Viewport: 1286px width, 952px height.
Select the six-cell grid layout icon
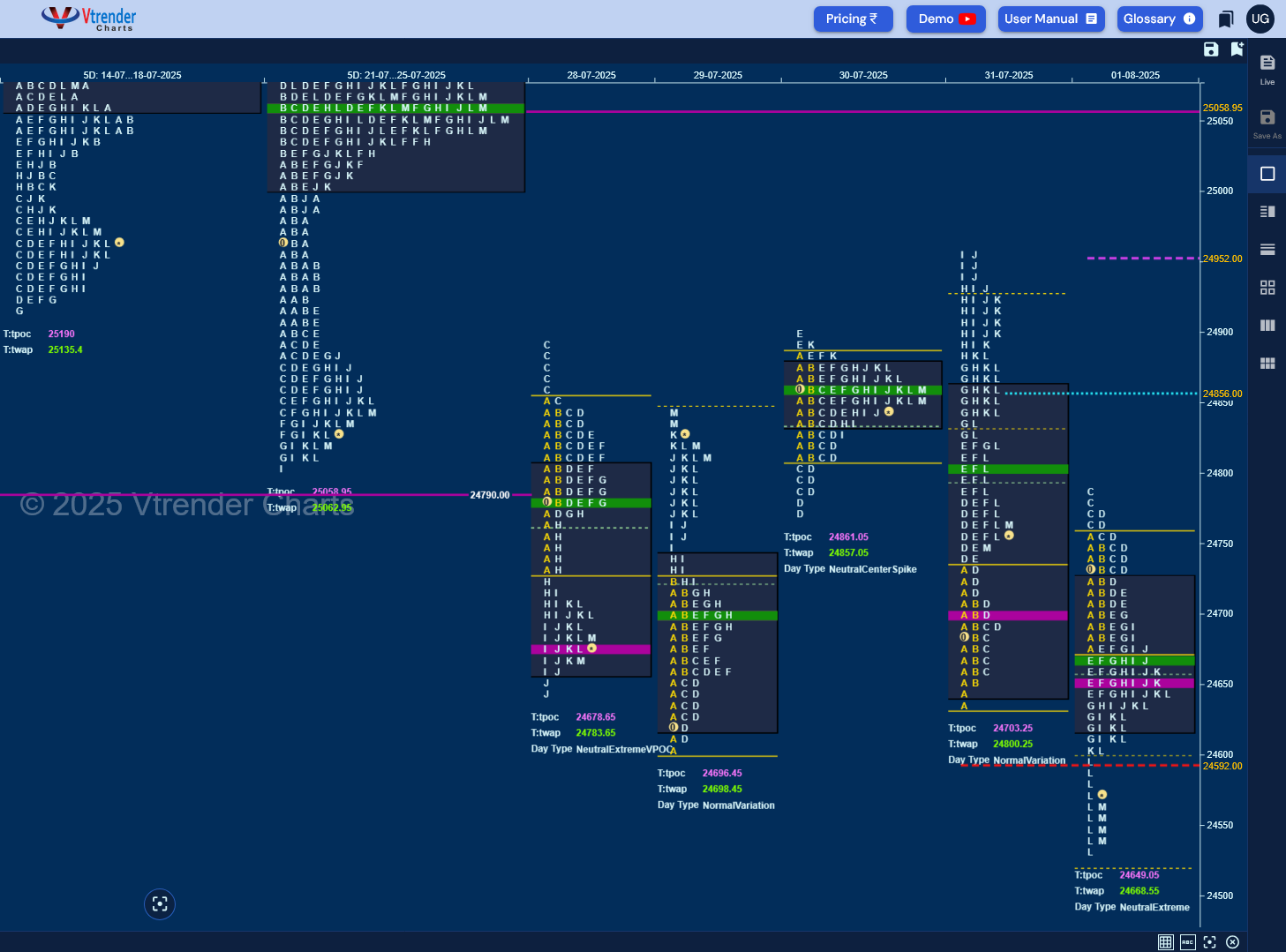pos(1267,364)
